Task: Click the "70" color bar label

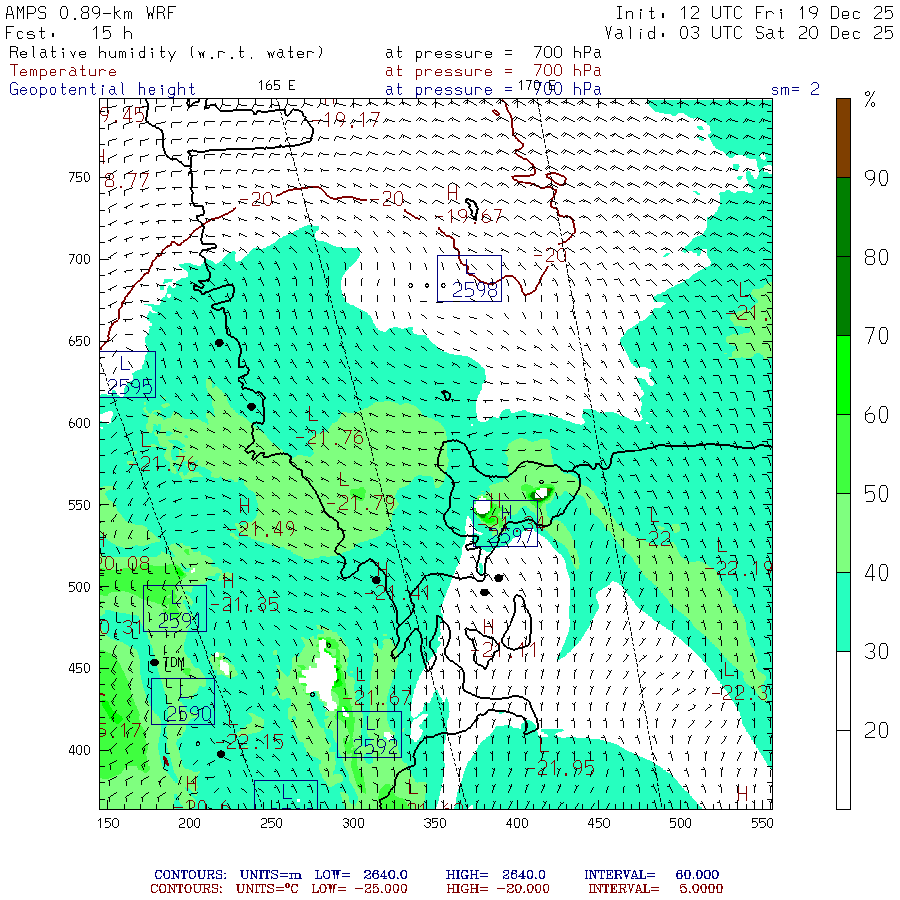Action: click(876, 336)
